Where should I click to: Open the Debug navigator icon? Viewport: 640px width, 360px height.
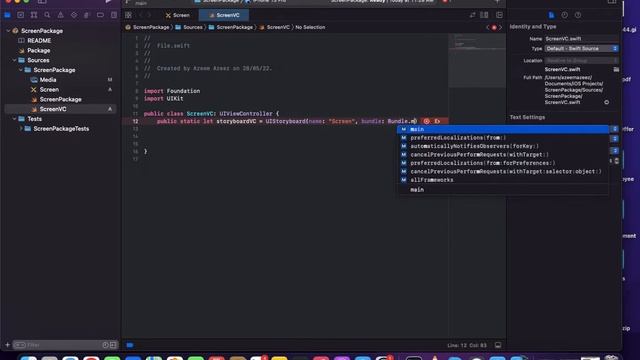(x=87, y=15)
